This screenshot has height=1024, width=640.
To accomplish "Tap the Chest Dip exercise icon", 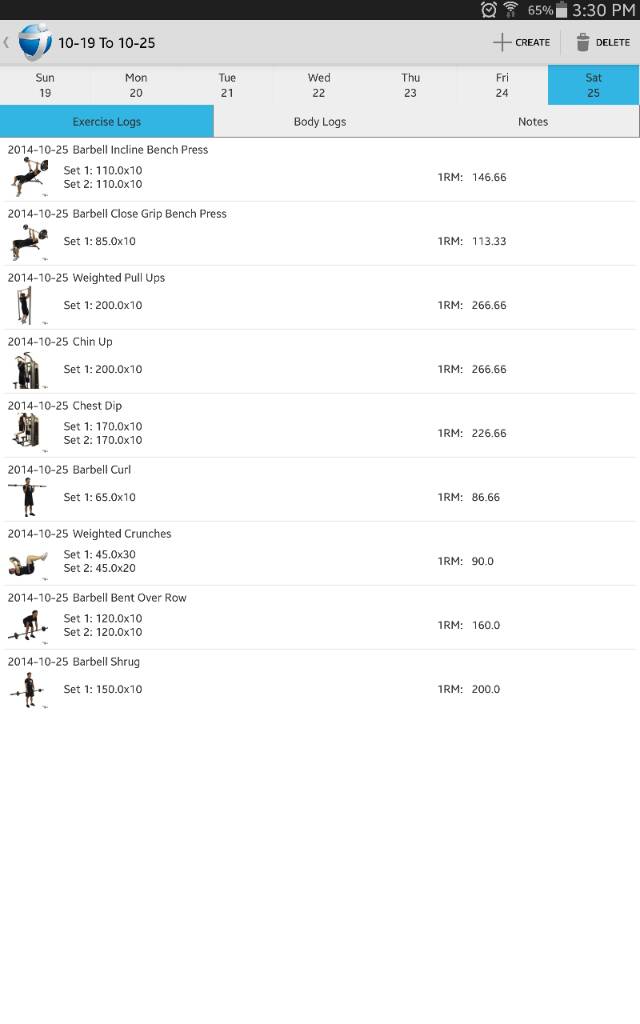I will point(25,433).
